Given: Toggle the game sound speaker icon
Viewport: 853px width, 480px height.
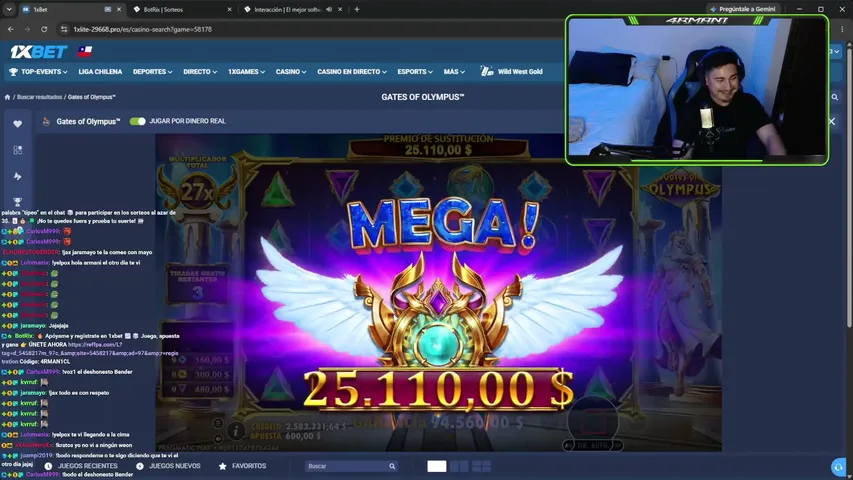Looking at the screenshot, I should [x=218, y=439].
